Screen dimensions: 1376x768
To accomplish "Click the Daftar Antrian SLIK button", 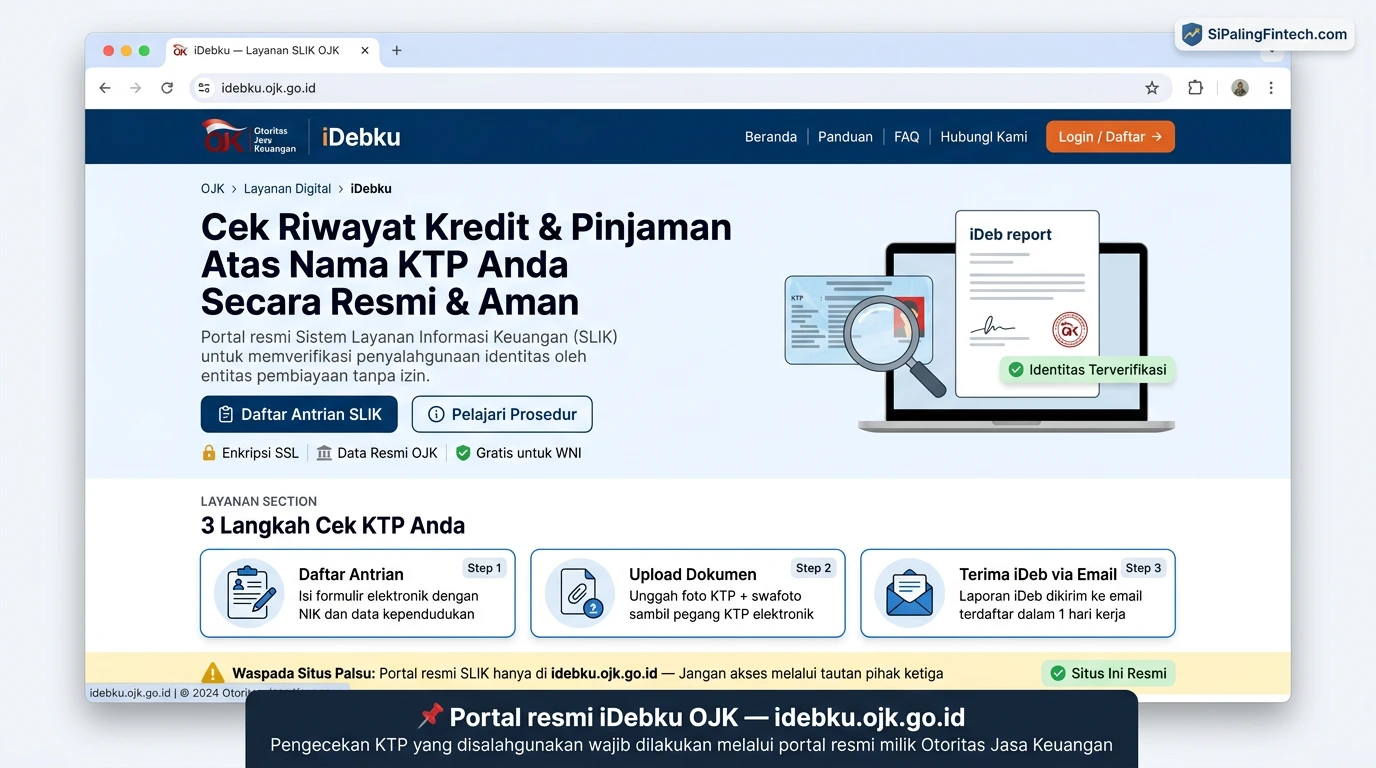I will pyautogui.click(x=298, y=414).
